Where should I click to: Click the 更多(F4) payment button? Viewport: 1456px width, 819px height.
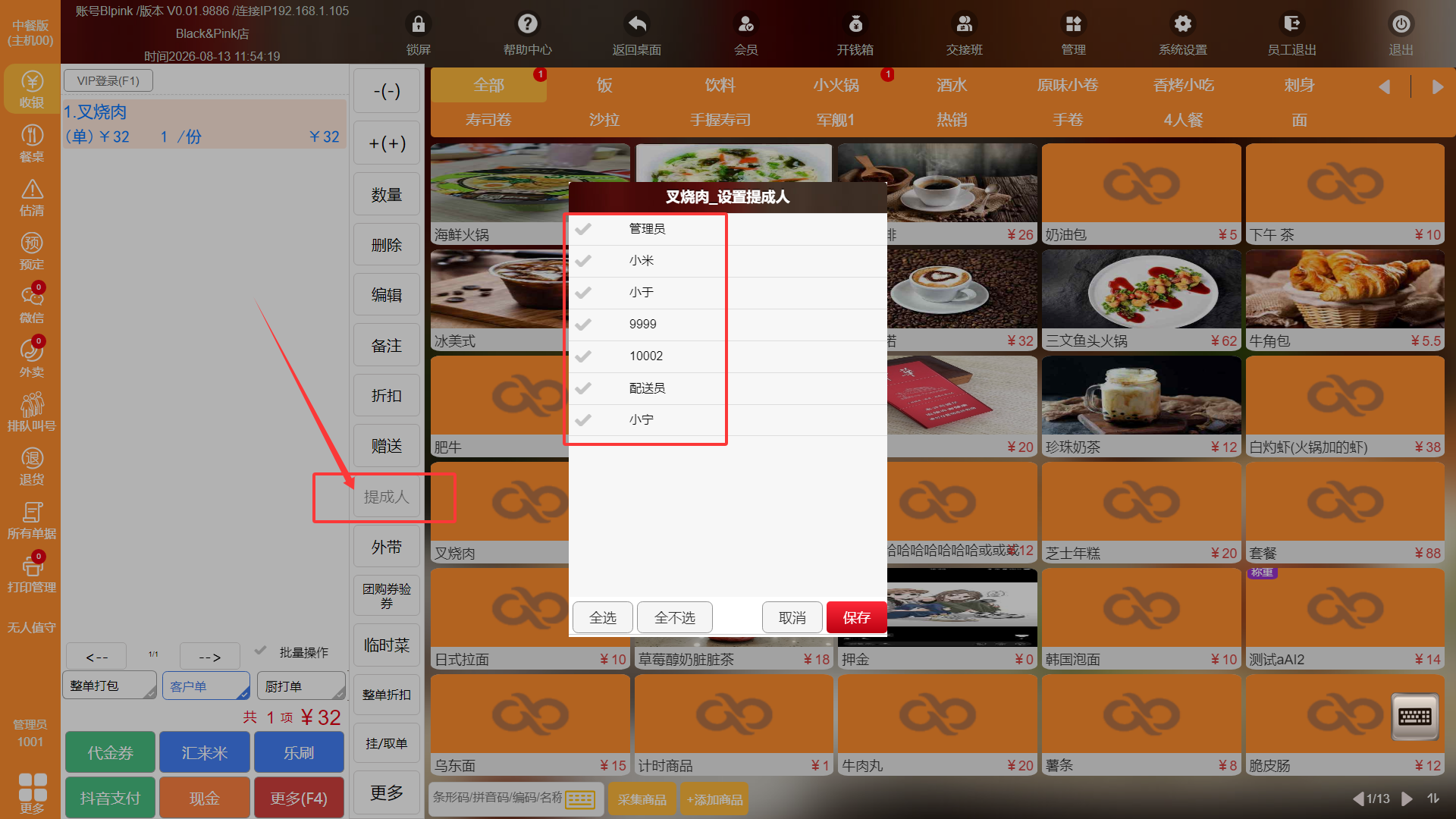tap(299, 798)
